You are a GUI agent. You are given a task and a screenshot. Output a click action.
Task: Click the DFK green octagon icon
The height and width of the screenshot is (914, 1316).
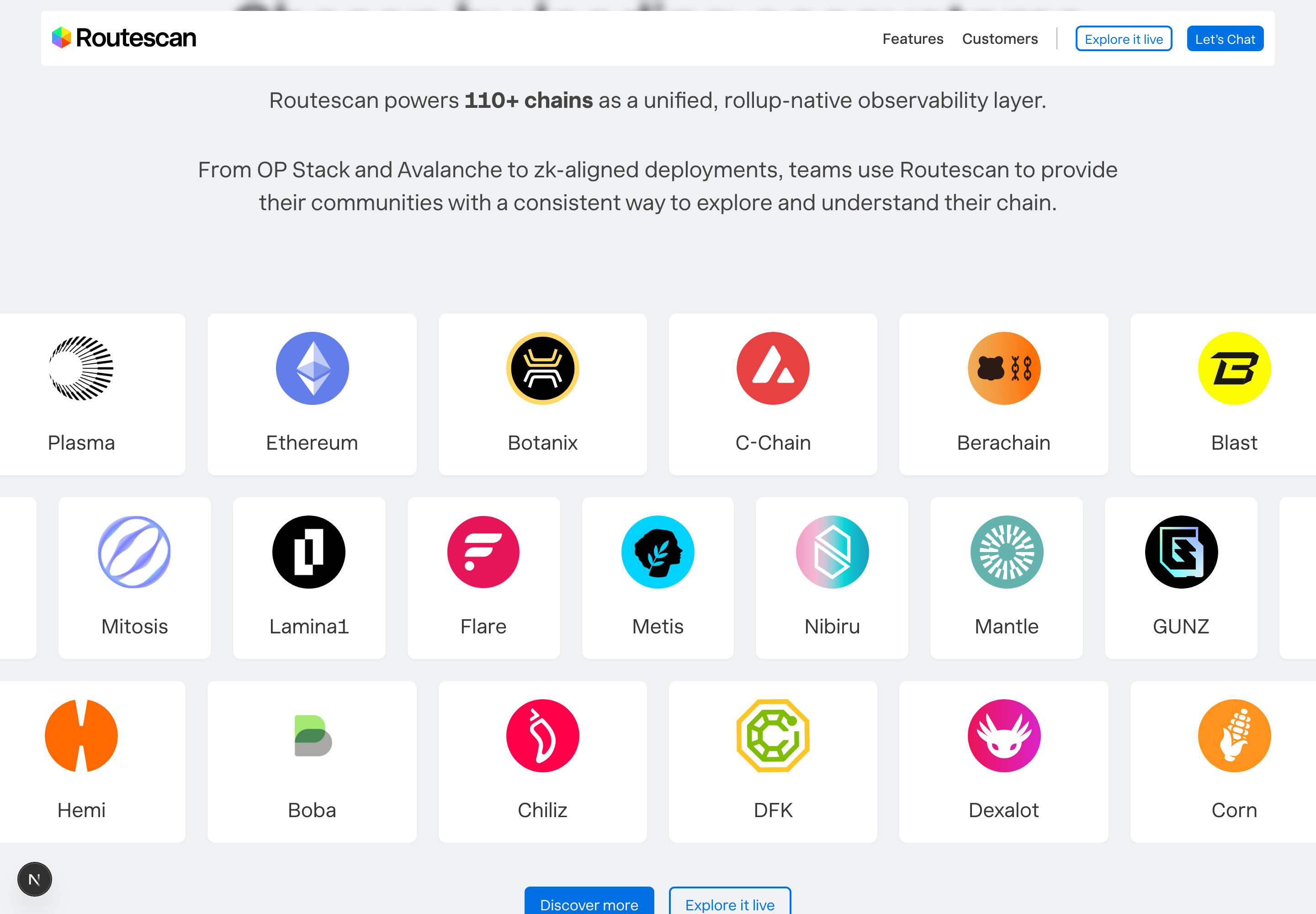(x=773, y=736)
